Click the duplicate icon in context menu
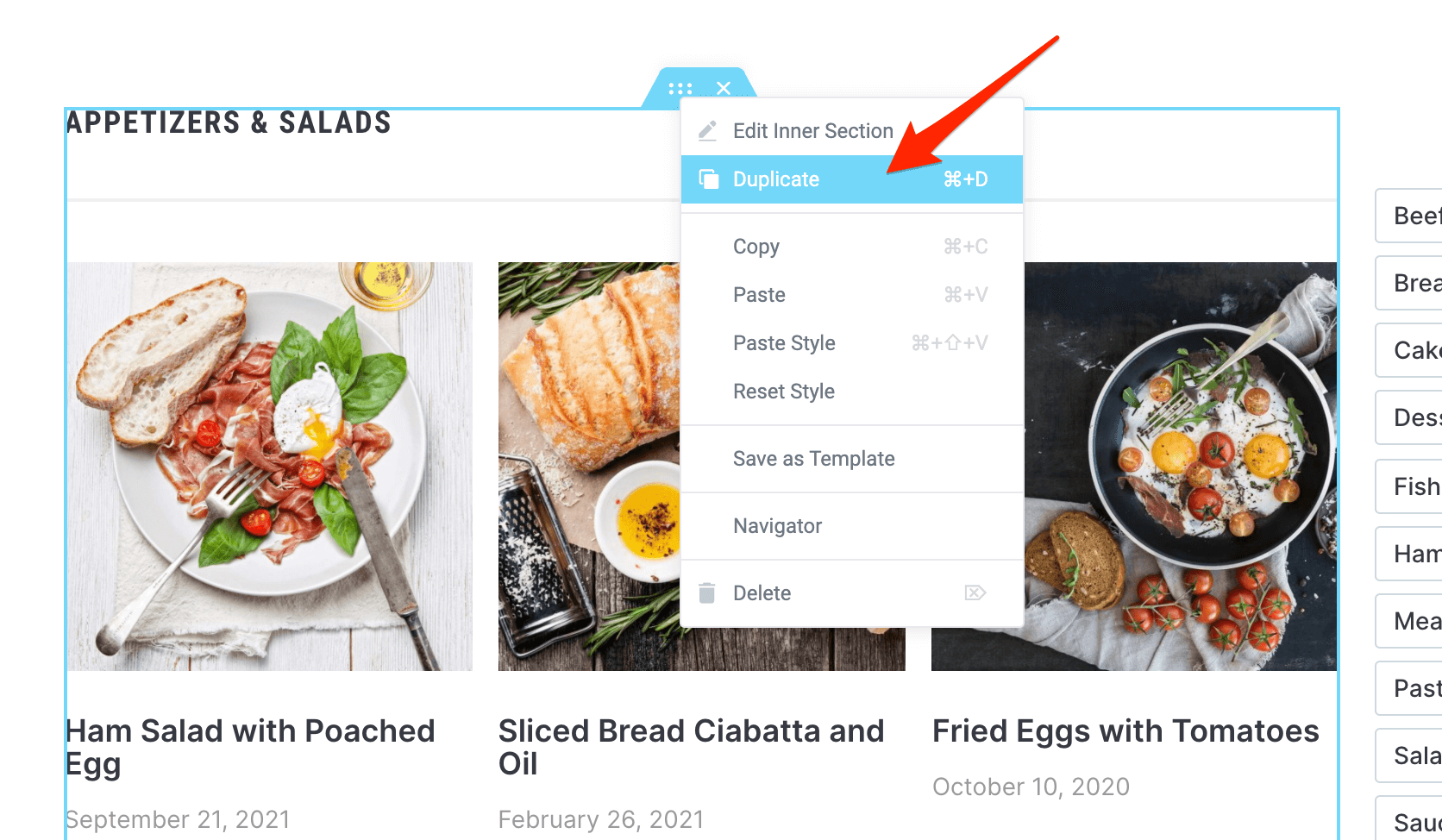This screenshot has width=1442, height=840. pos(709,179)
